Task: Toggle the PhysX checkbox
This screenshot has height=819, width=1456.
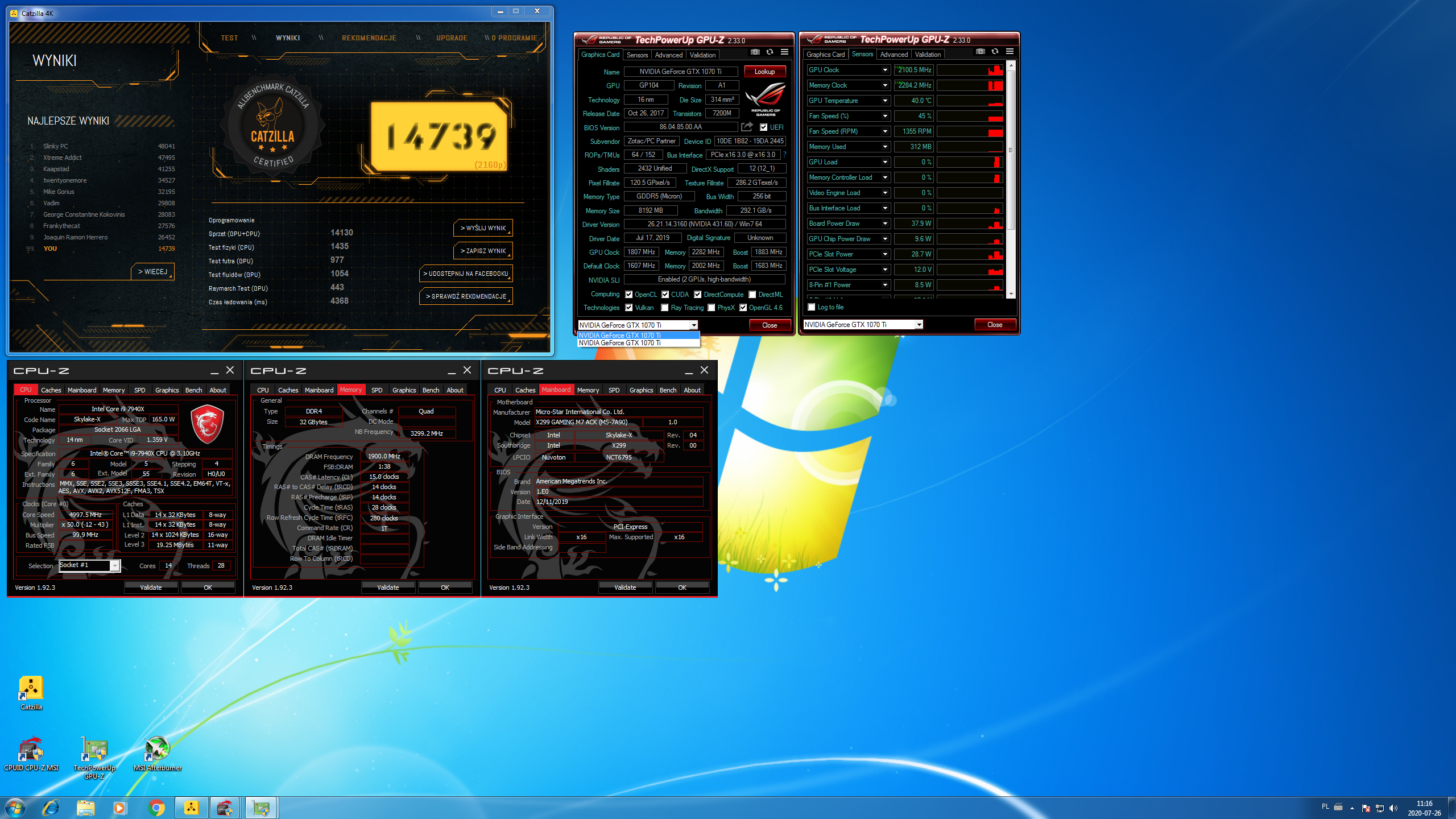Action: click(x=712, y=308)
